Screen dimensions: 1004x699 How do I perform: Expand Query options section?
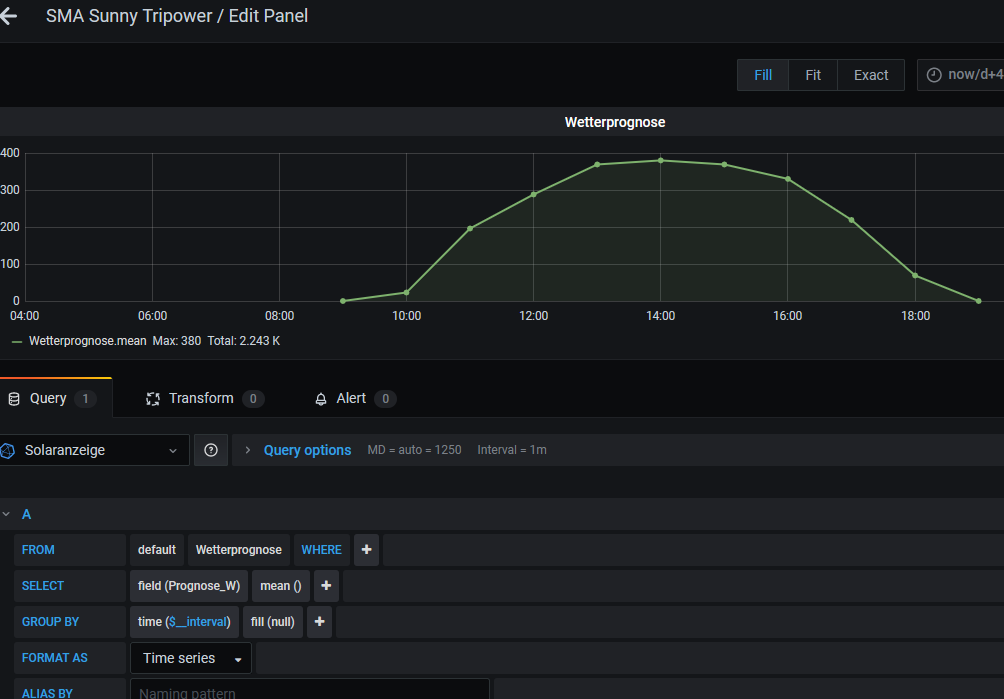(307, 450)
